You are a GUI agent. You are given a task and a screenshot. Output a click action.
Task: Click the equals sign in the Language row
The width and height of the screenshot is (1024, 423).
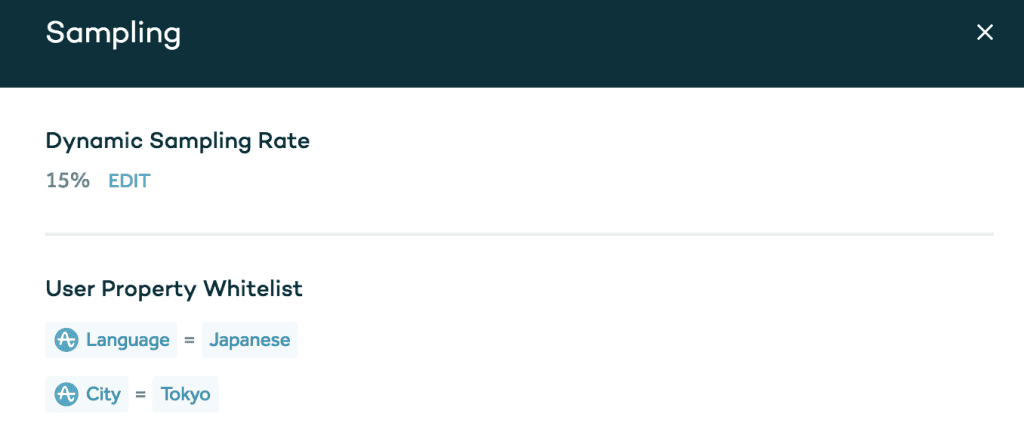coord(189,340)
